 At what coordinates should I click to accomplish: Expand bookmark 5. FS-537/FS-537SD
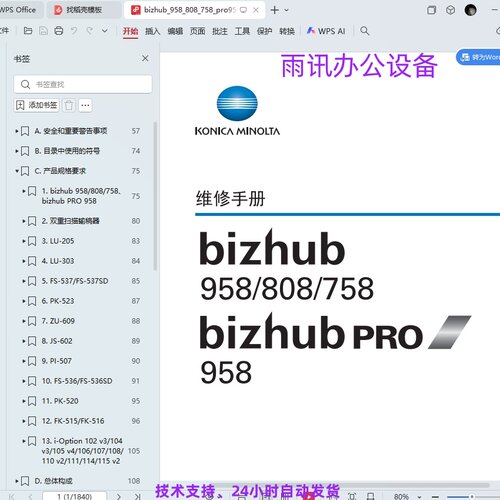point(24,281)
